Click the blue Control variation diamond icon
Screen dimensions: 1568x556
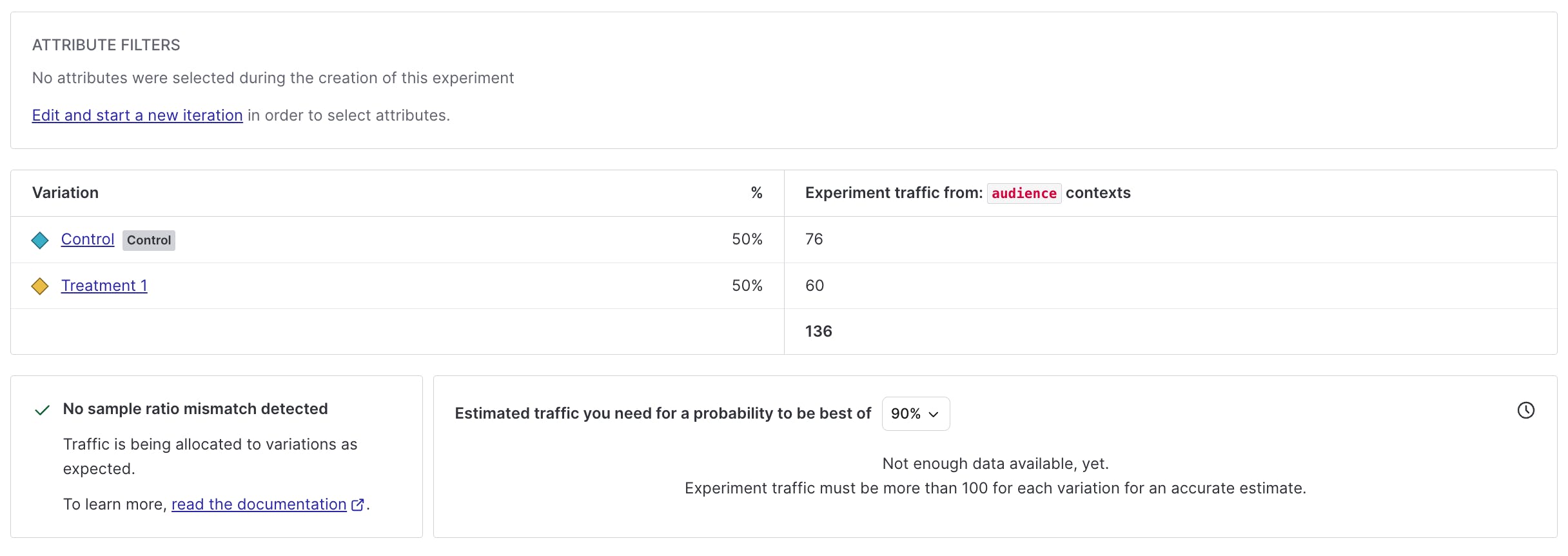40,240
